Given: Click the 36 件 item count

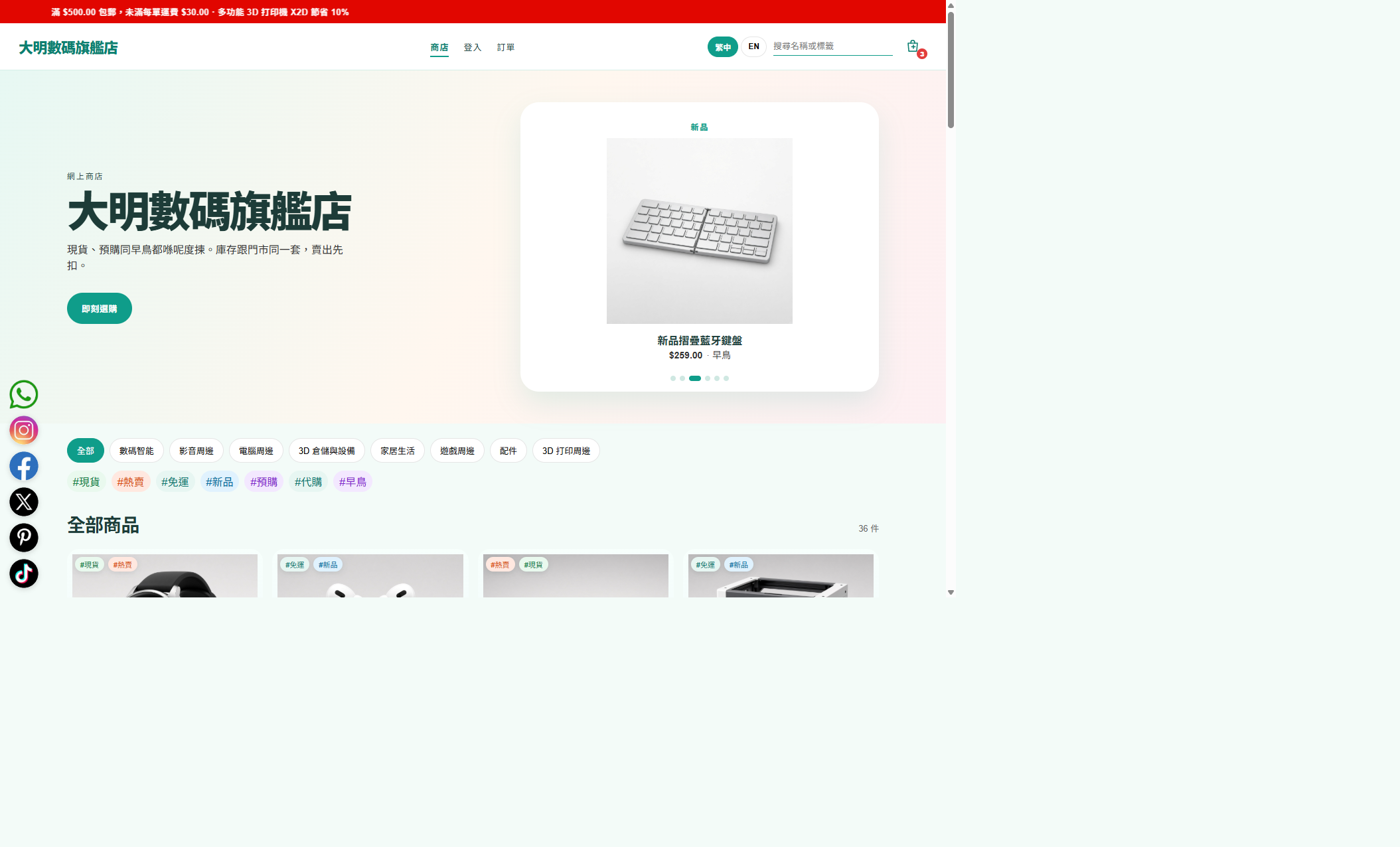Looking at the screenshot, I should coord(868,528).
